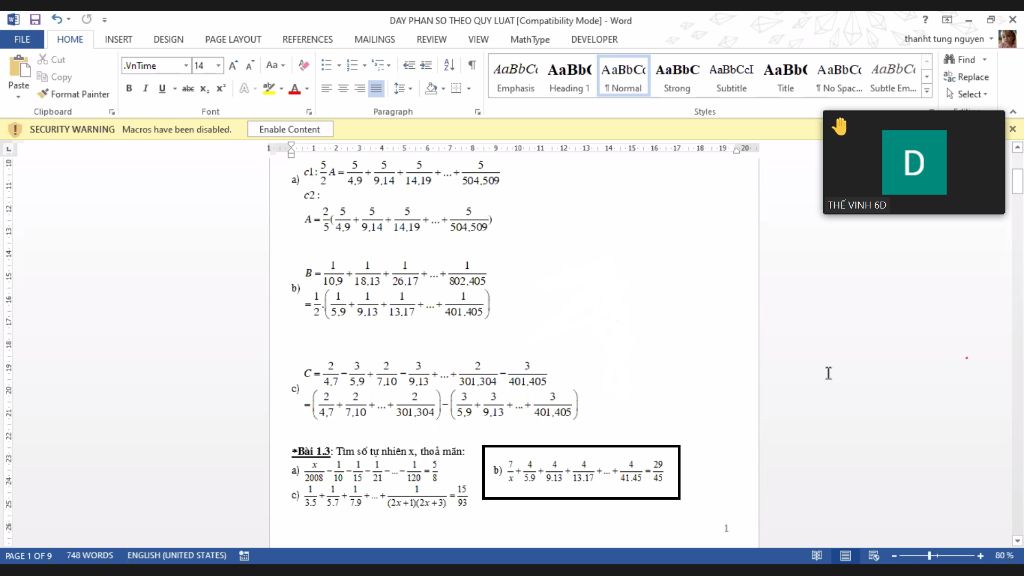Sort text with the A-Z icon
Image resolution: width=1024 pixels, height=576 pixels.
coord(449,65)
